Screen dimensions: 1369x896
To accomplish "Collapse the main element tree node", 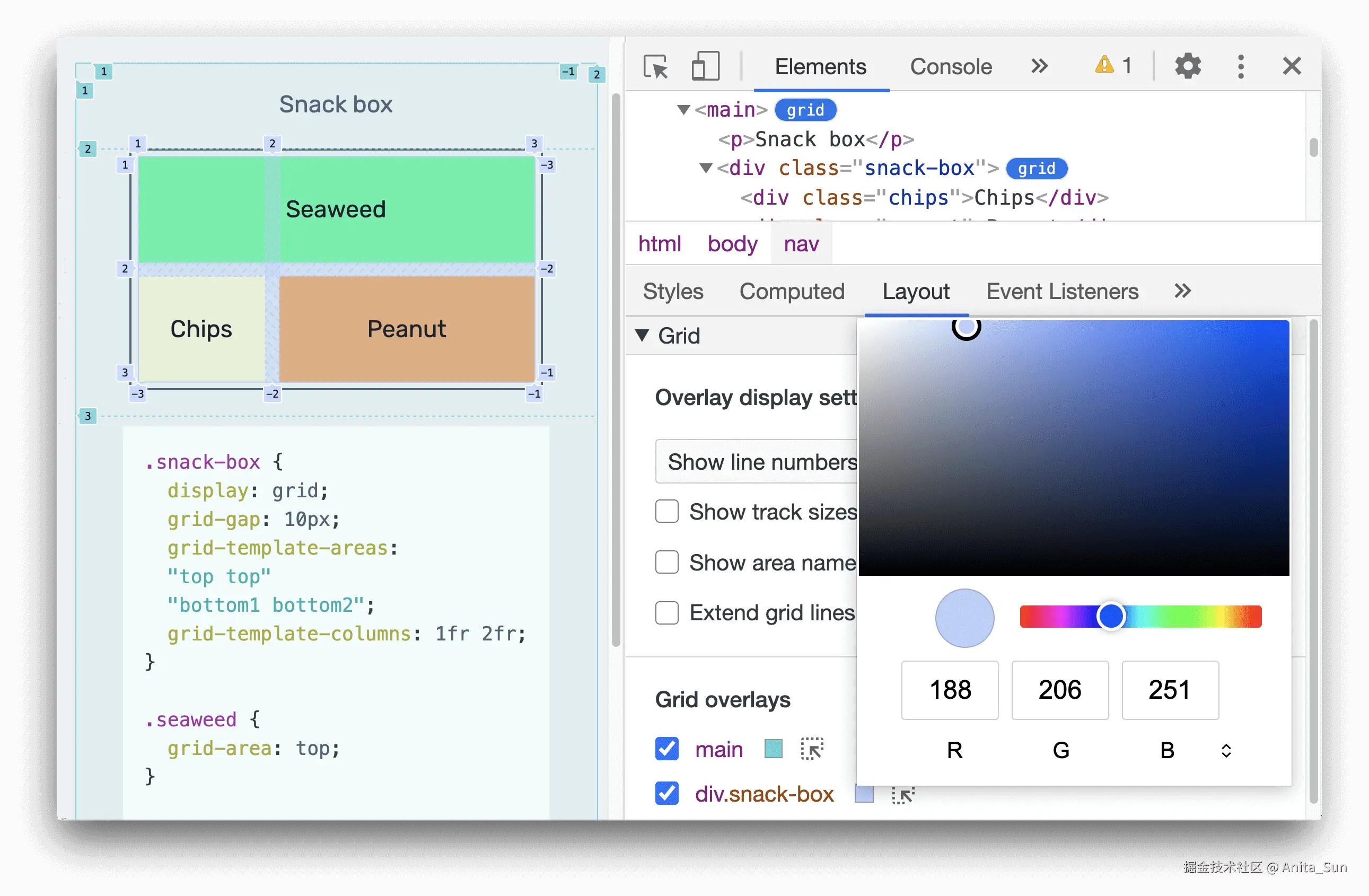I will coord(683,110).
